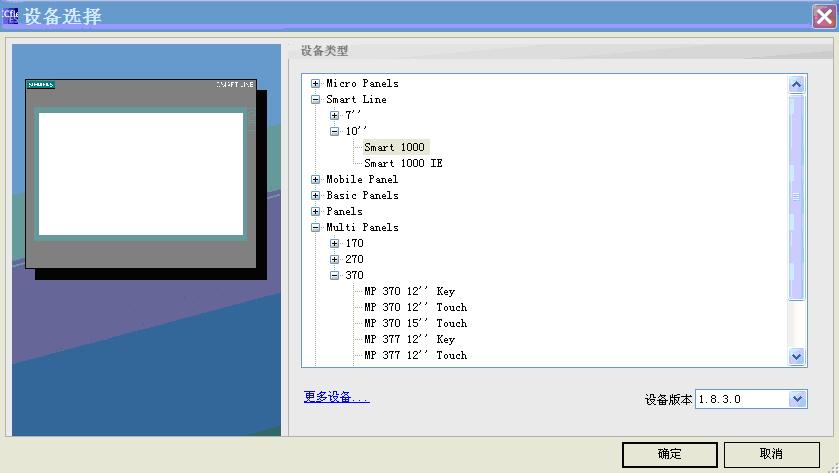Select MP 377 12'' Touch device
Screen dimensions: 839x473
click(416, 355)
